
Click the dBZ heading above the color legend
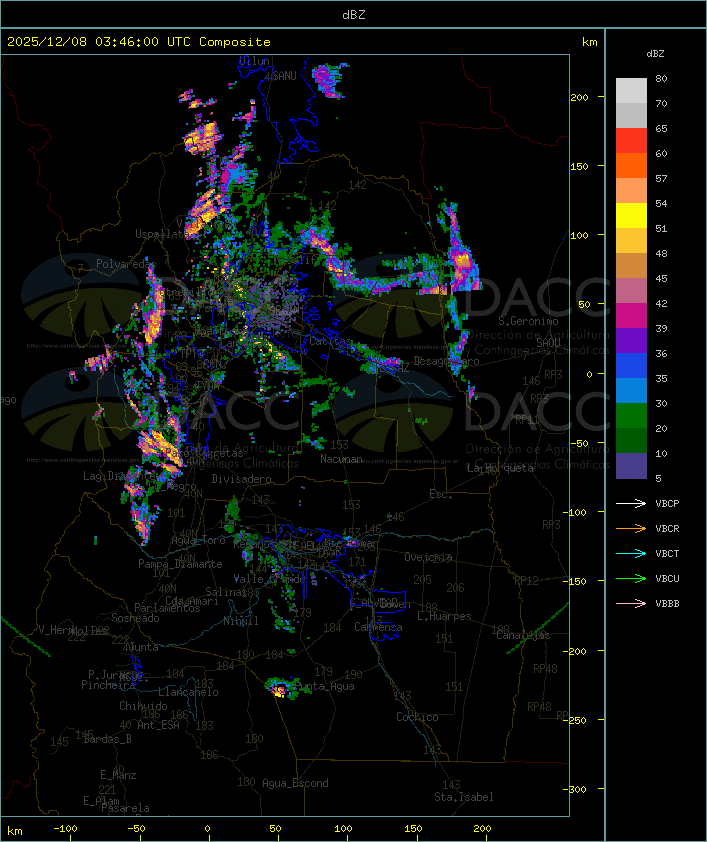[655, 54]
